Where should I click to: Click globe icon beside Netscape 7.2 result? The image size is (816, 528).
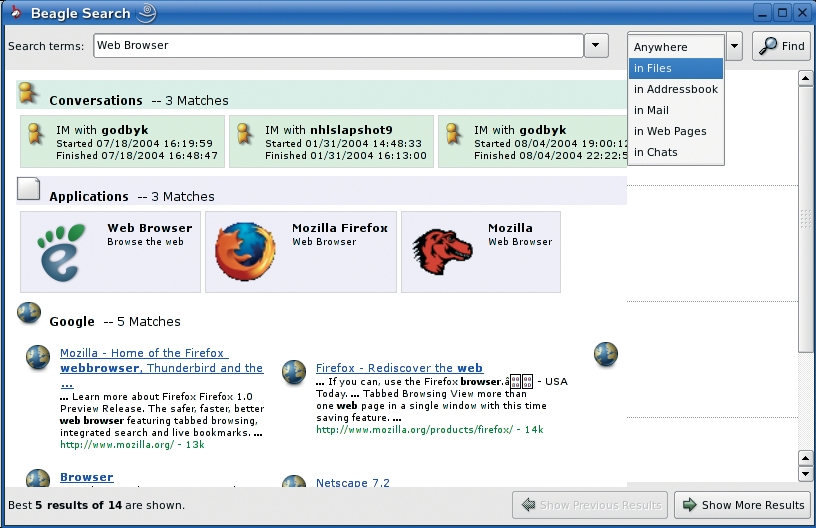point(294,481)
